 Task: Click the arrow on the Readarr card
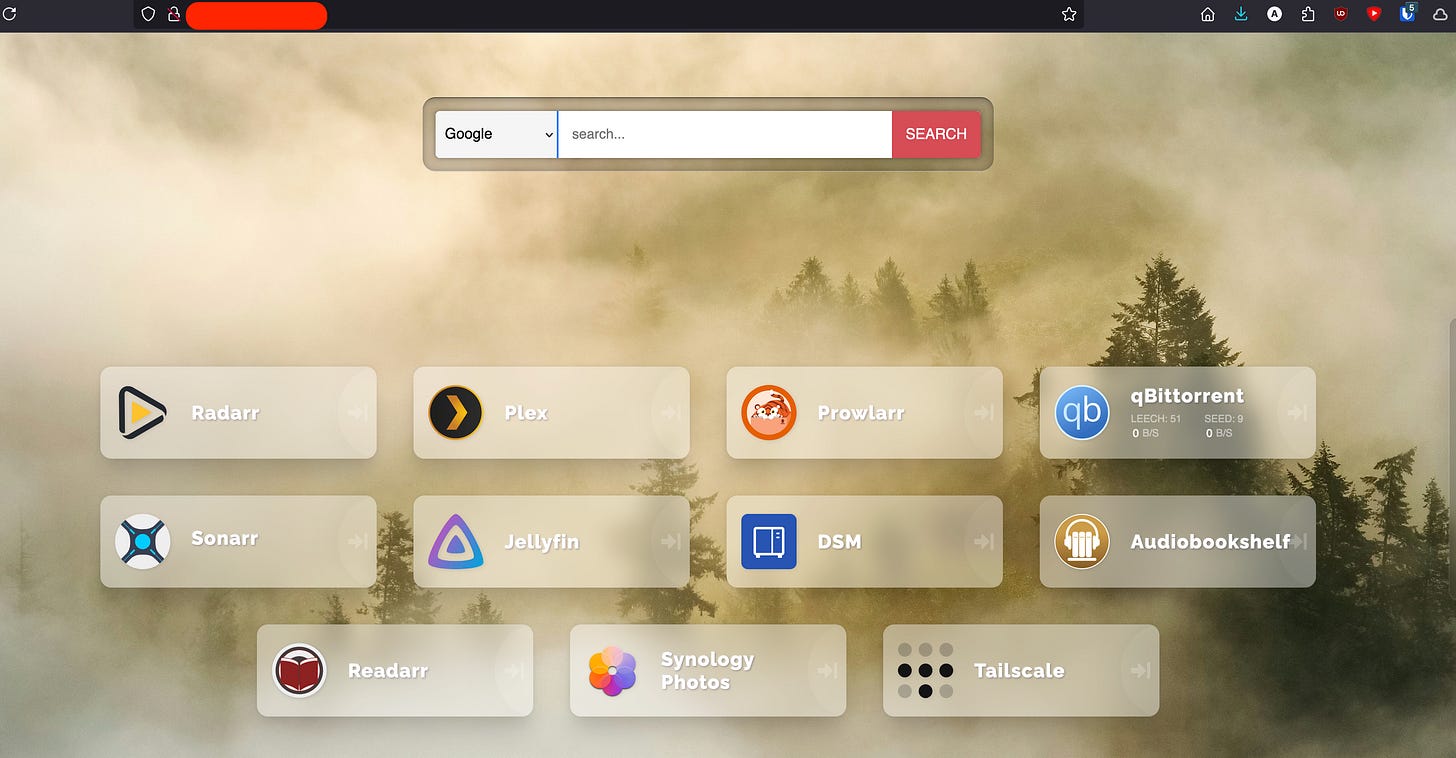tap(514, 671)
